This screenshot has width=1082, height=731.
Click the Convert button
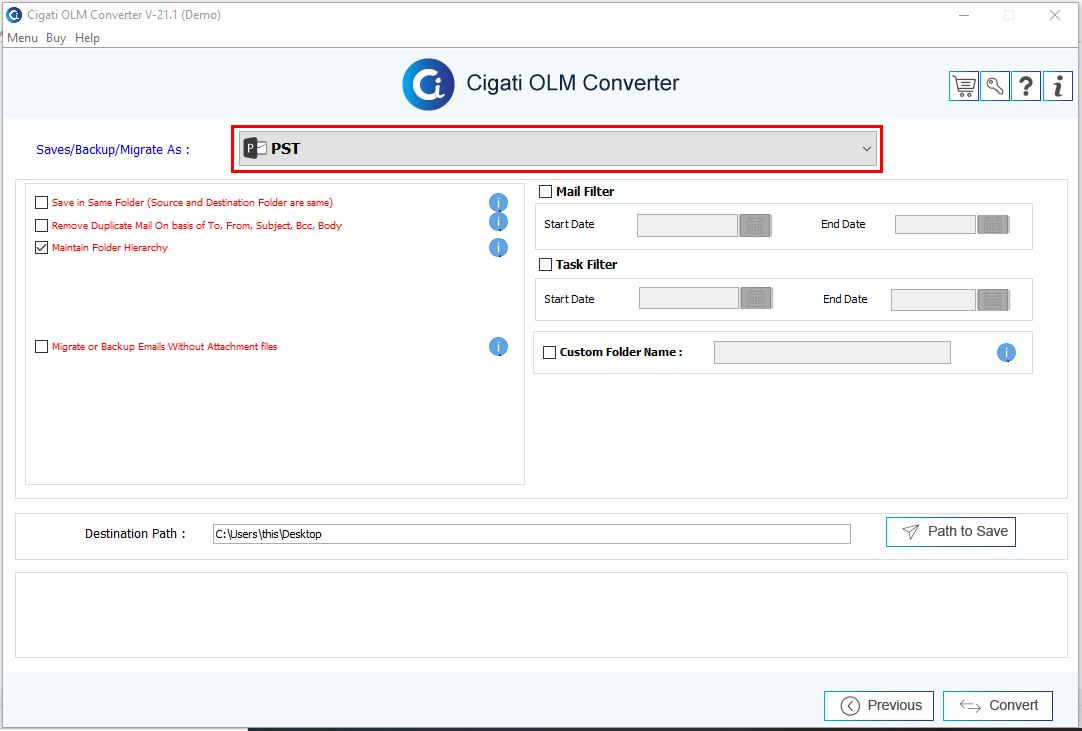click(998, 705)
